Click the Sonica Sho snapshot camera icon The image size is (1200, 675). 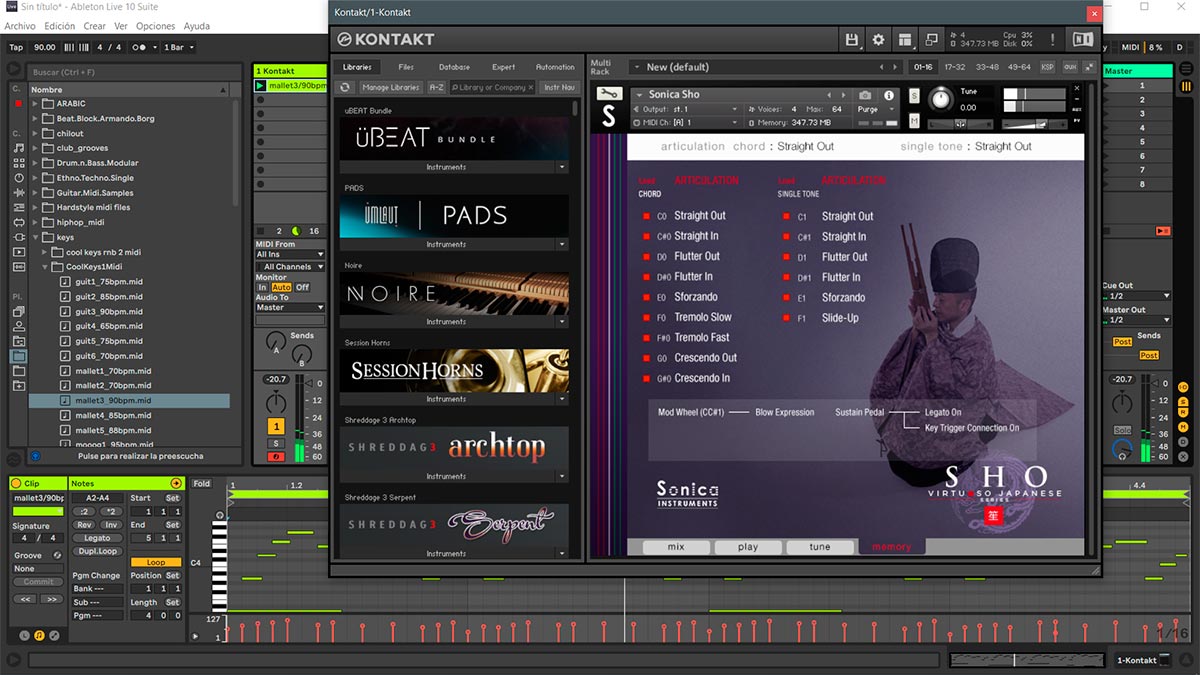point(865,95)
